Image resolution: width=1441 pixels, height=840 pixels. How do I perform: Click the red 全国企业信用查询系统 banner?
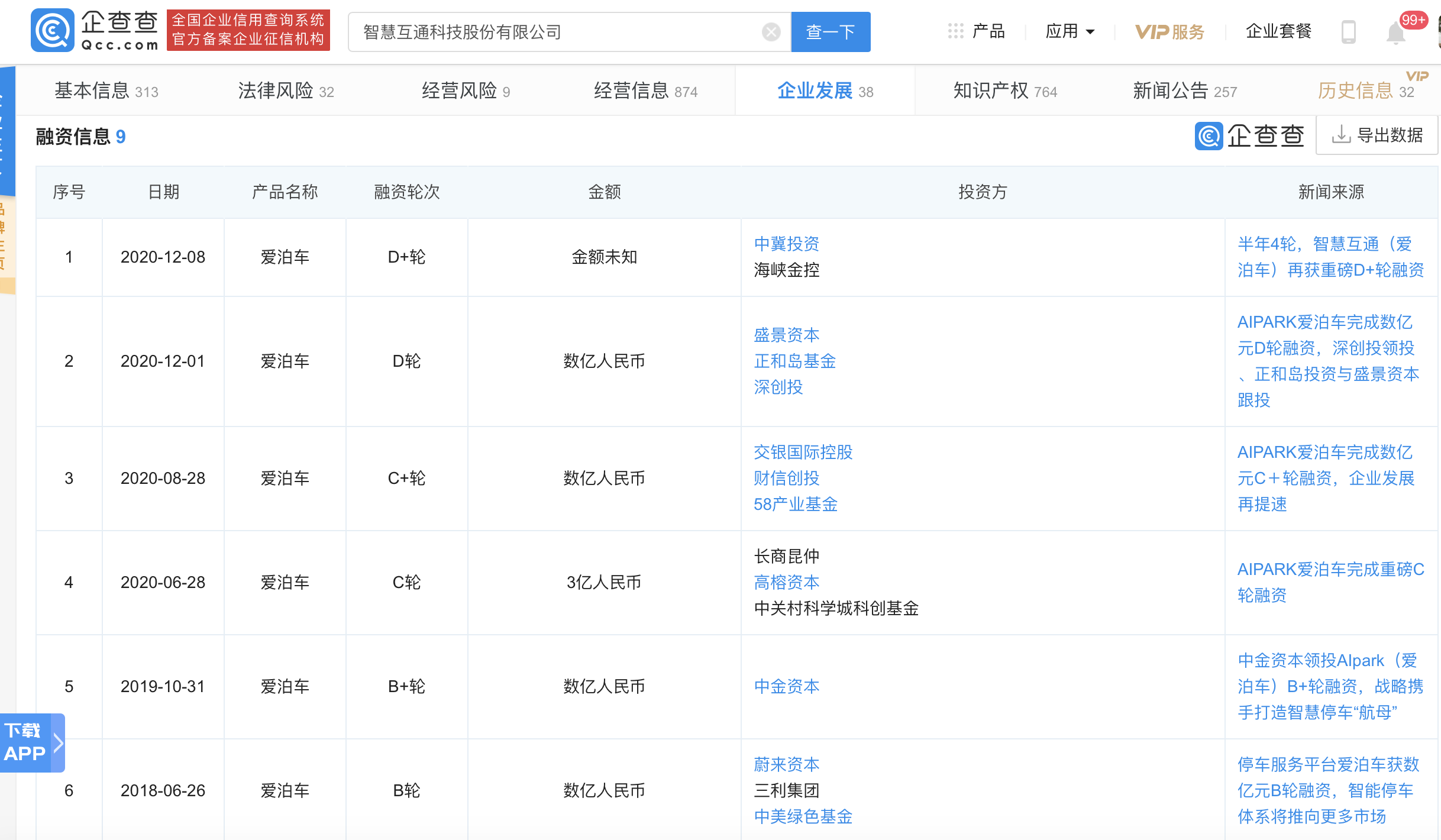click(x=248, y=30)
